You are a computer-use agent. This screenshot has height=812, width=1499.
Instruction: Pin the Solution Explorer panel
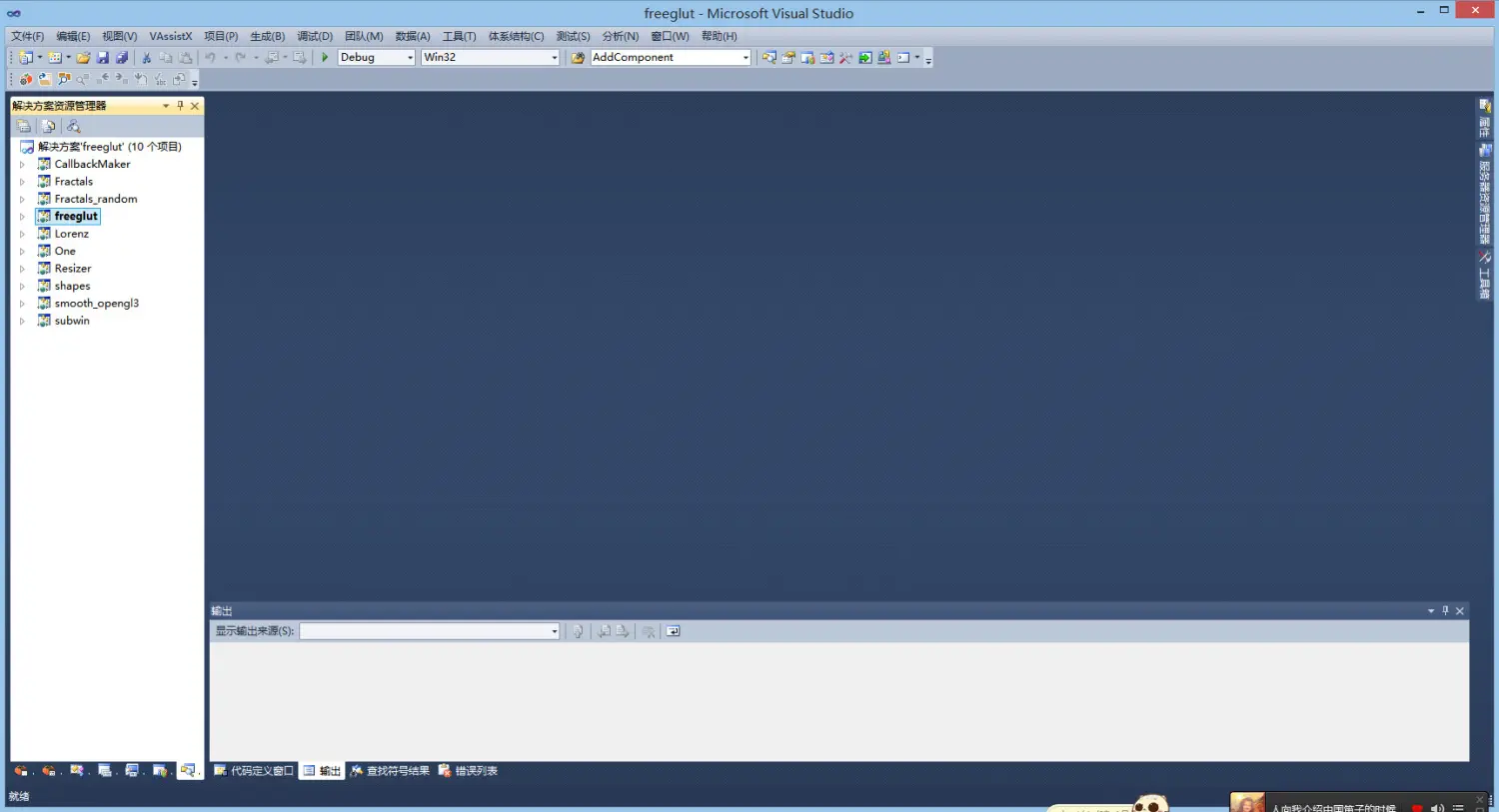[180, 105]
